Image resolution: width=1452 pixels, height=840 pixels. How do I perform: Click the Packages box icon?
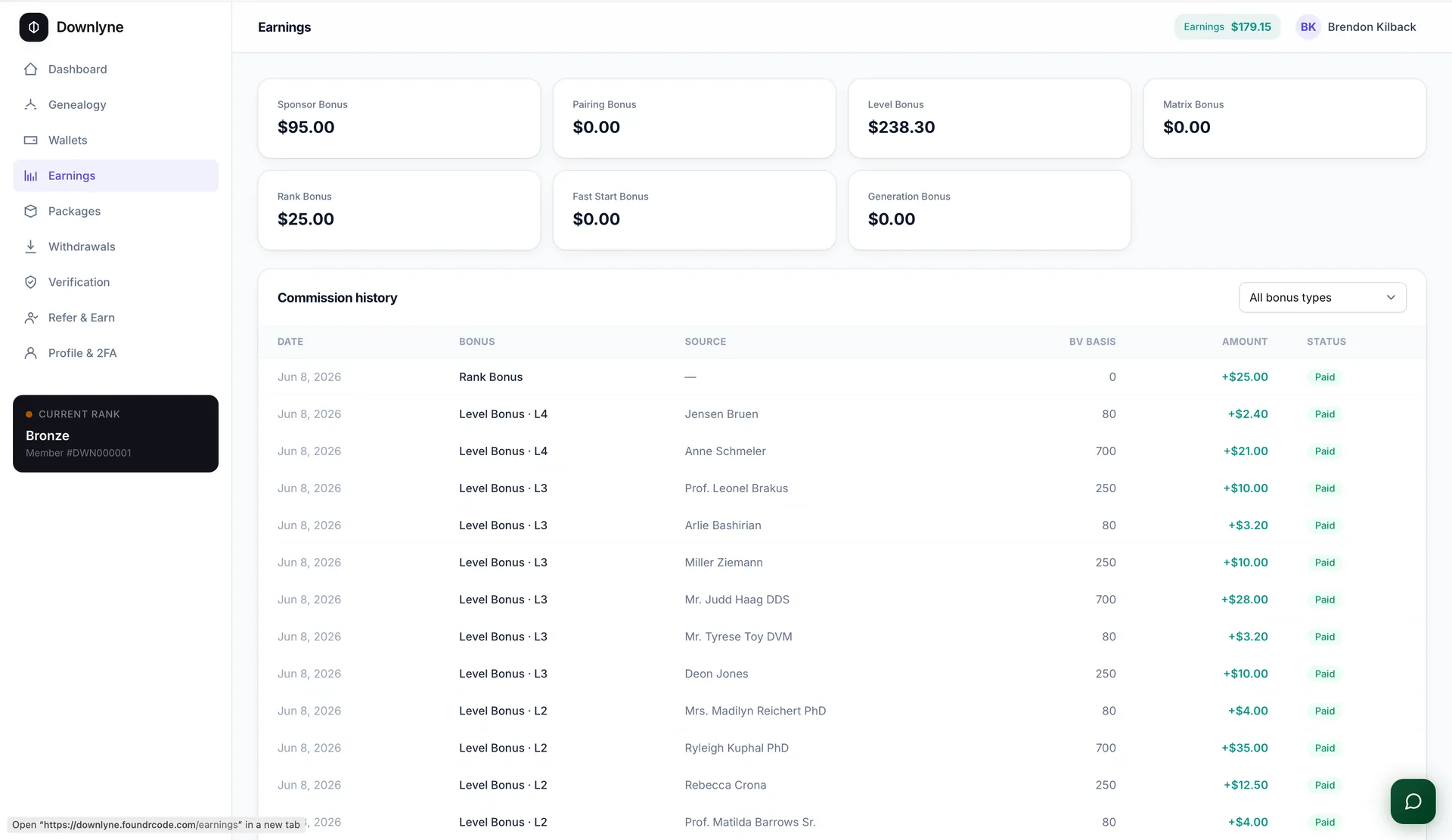[x=30, y=211]
